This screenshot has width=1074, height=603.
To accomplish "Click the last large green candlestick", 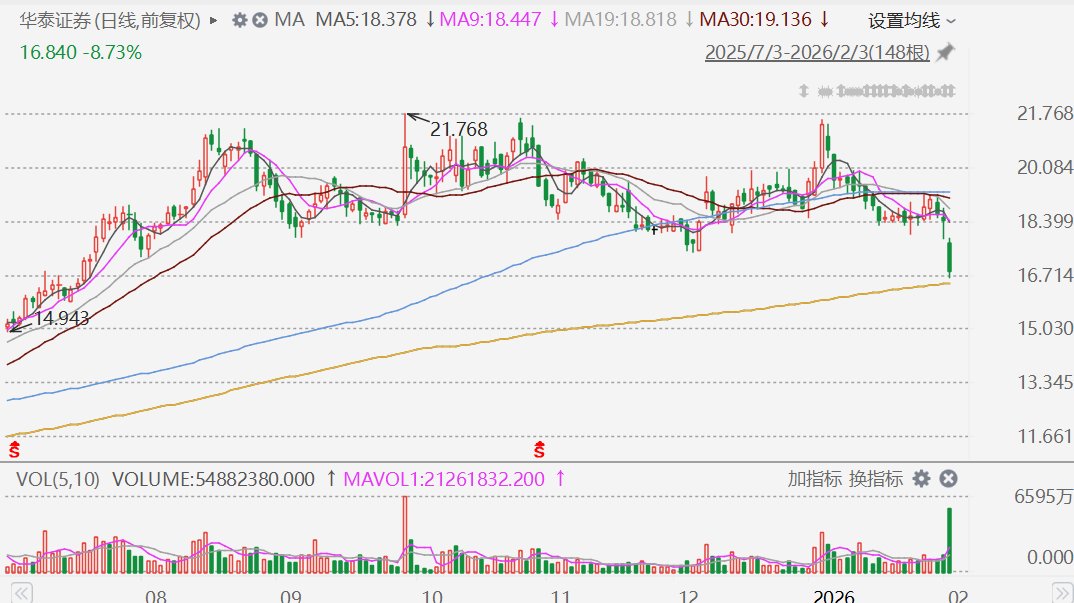I will point(949,257).
